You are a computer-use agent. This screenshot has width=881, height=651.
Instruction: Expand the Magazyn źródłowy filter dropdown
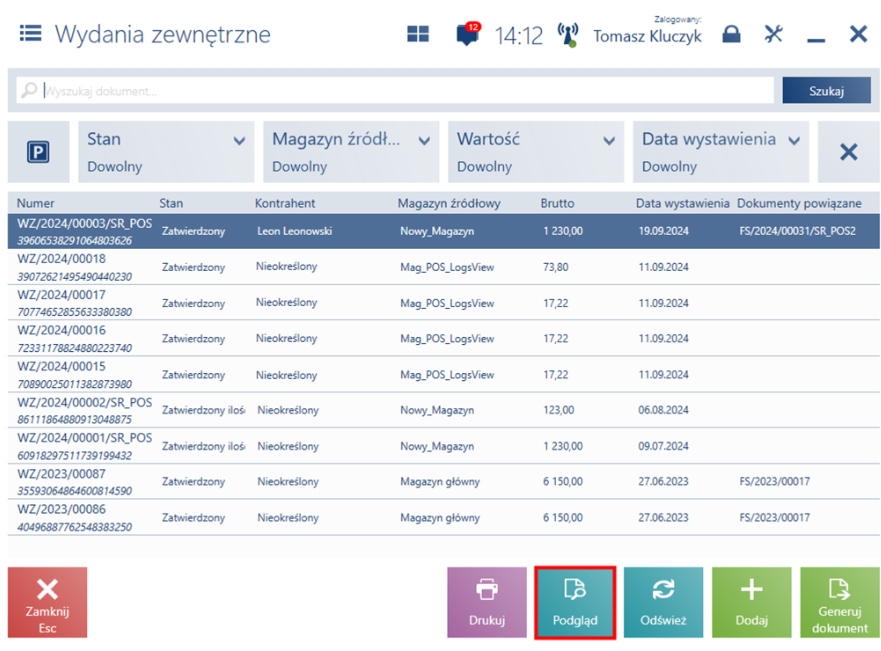[x=351, y=152]
